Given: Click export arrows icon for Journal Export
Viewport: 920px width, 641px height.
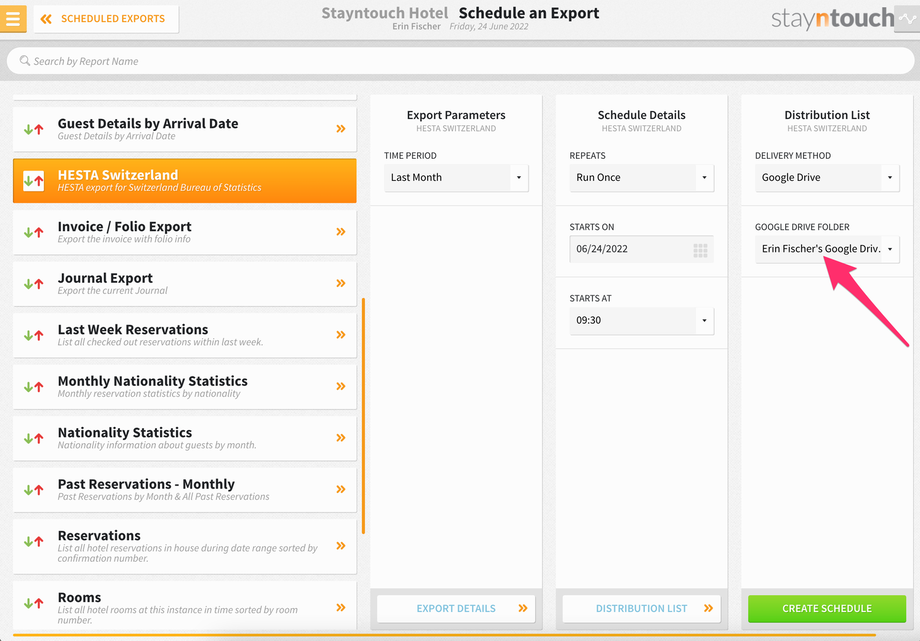Looking at the screenshot, I should [33, 284].
